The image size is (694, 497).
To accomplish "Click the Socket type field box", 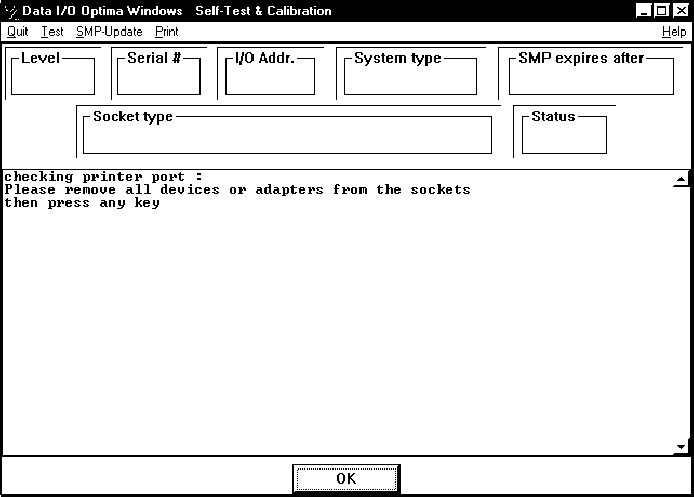I will pyautogui.click(x=287, y=135).
